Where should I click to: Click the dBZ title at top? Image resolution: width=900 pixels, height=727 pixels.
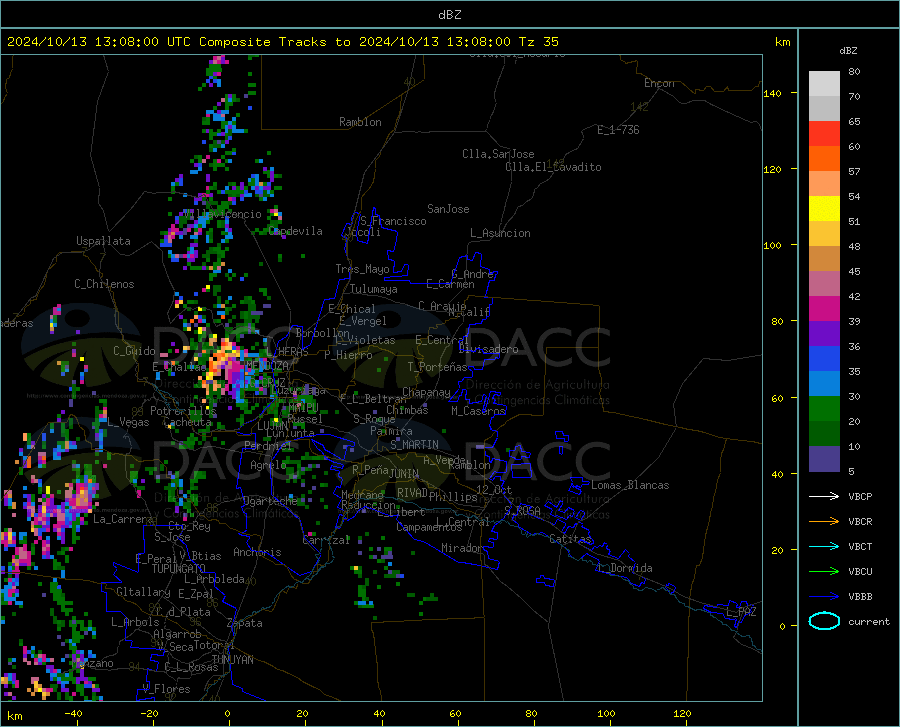[x=449, y=15]
